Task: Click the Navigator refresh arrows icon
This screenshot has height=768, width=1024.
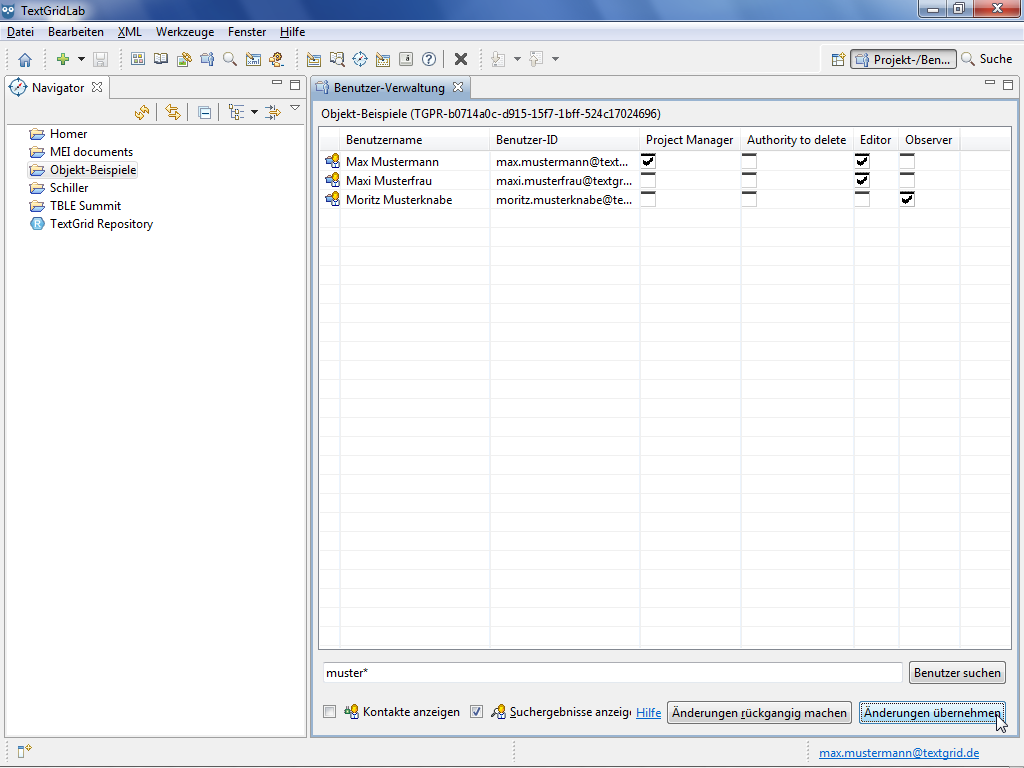Action: pyautogui.click(x=142, y=112)
